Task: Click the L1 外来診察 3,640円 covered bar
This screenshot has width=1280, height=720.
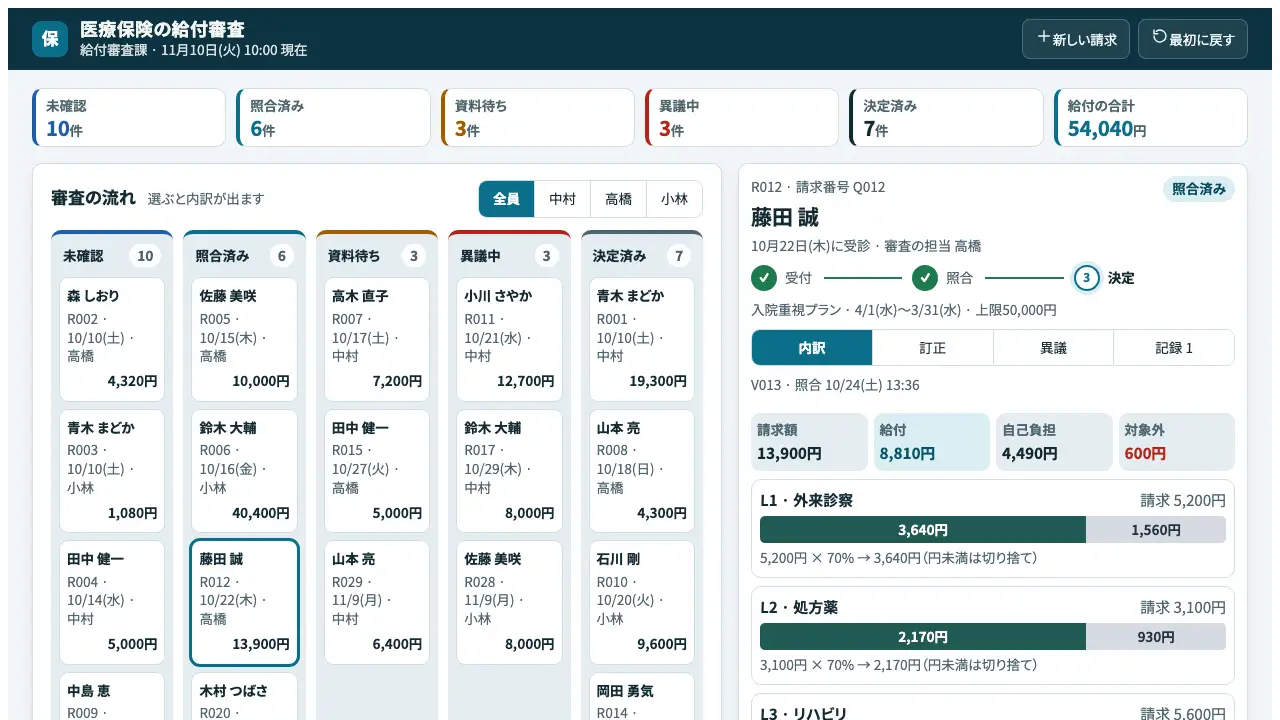Action: click(923, 530)
